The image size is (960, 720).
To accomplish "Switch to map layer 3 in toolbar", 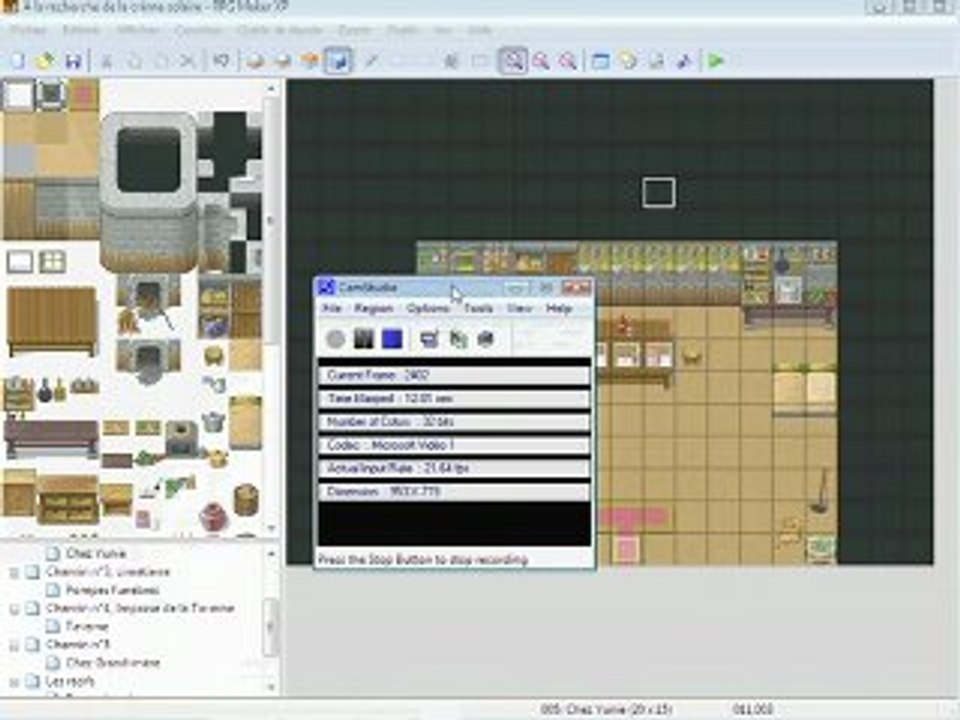I will [x=310, y=61].
